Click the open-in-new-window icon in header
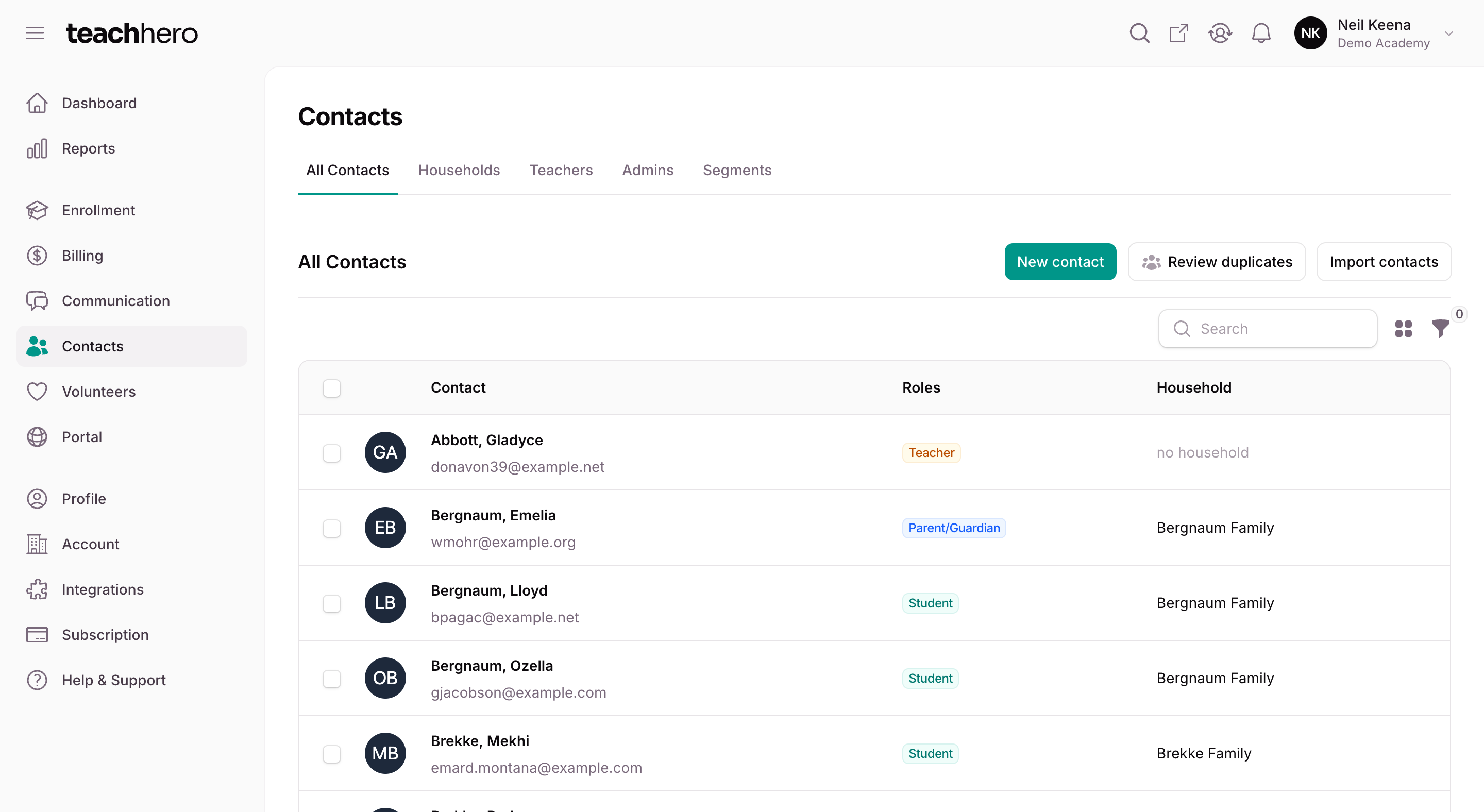The image size is (1484, 812). (x=1178, y=33)
